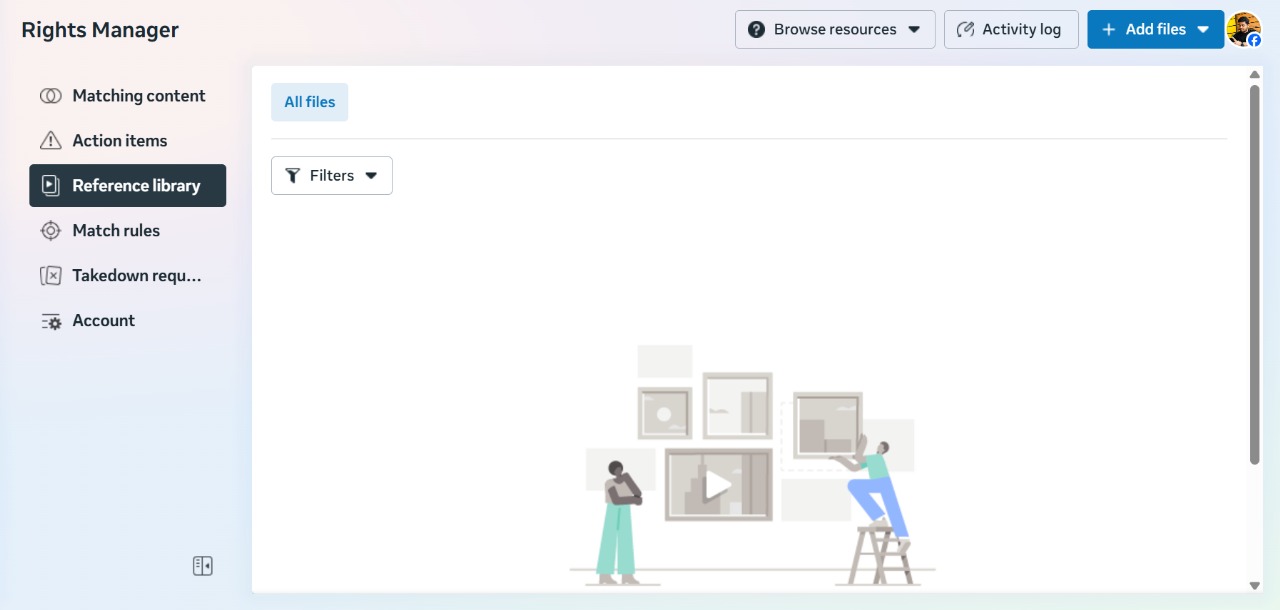Open Match rules page
1280x610 pixels.
[x=116, y=231]
